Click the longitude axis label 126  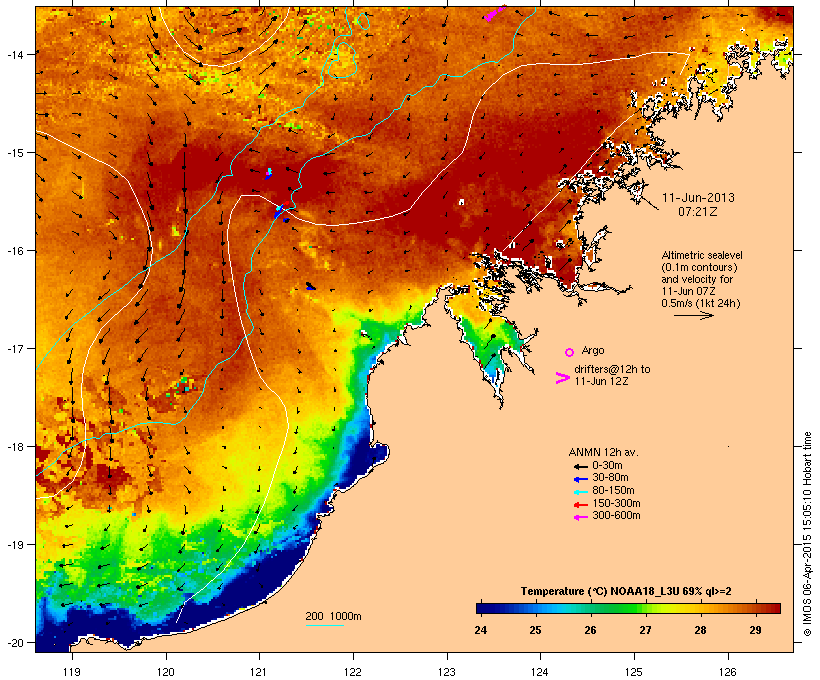point(727,672)
